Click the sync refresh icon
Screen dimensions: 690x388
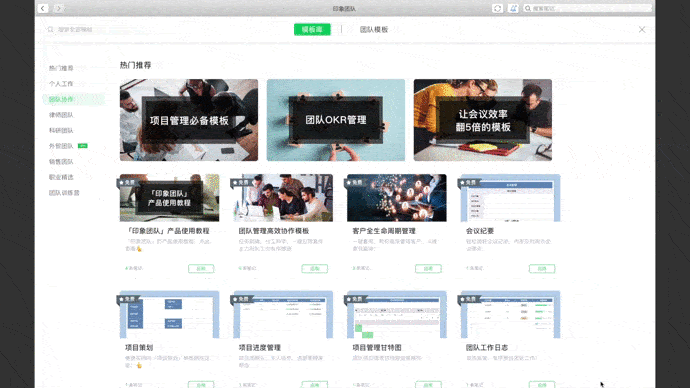click(x=497, y=8)
